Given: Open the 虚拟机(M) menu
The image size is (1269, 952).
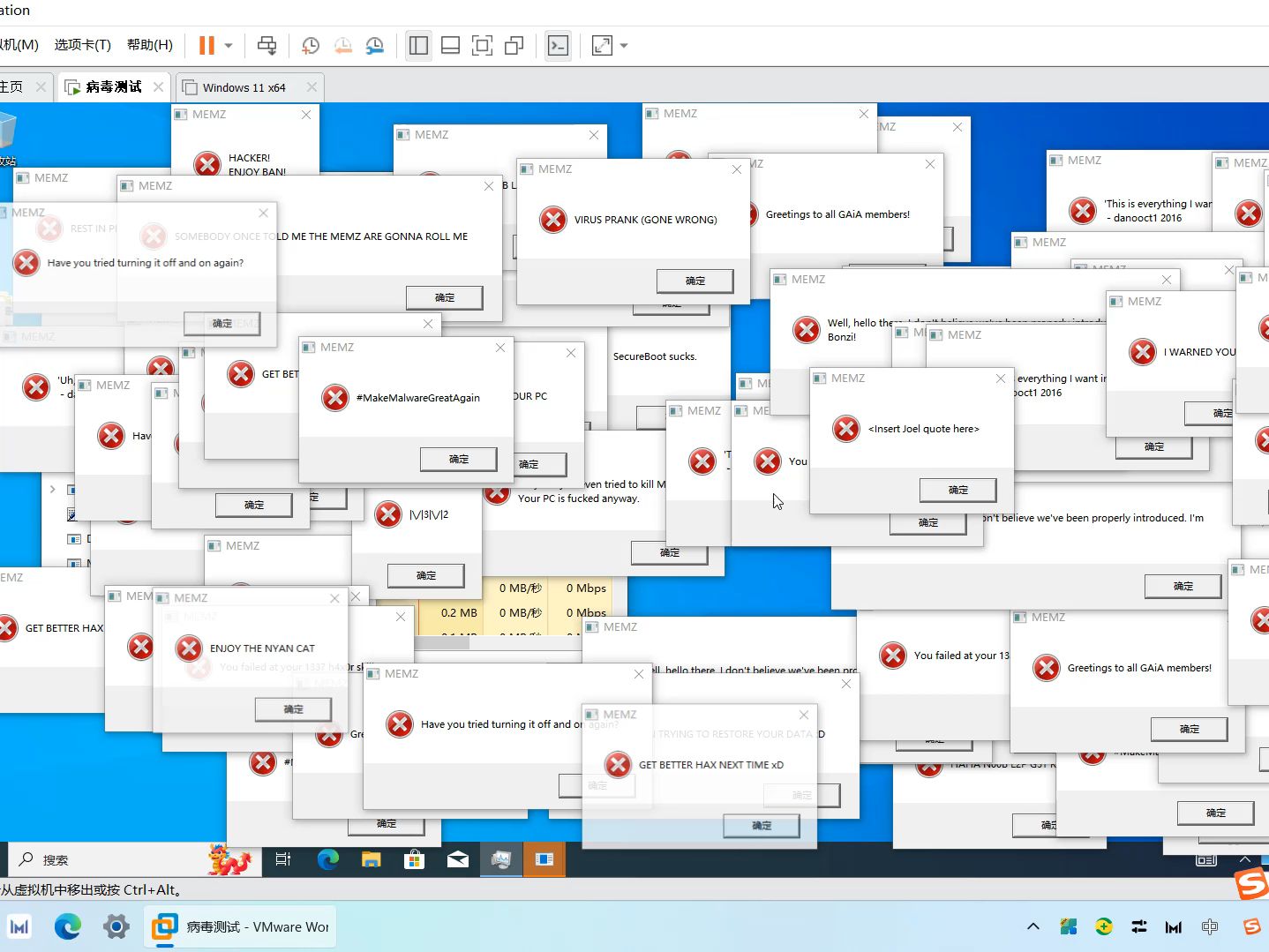Looking at the screenshot, I should tap(19, 44).
